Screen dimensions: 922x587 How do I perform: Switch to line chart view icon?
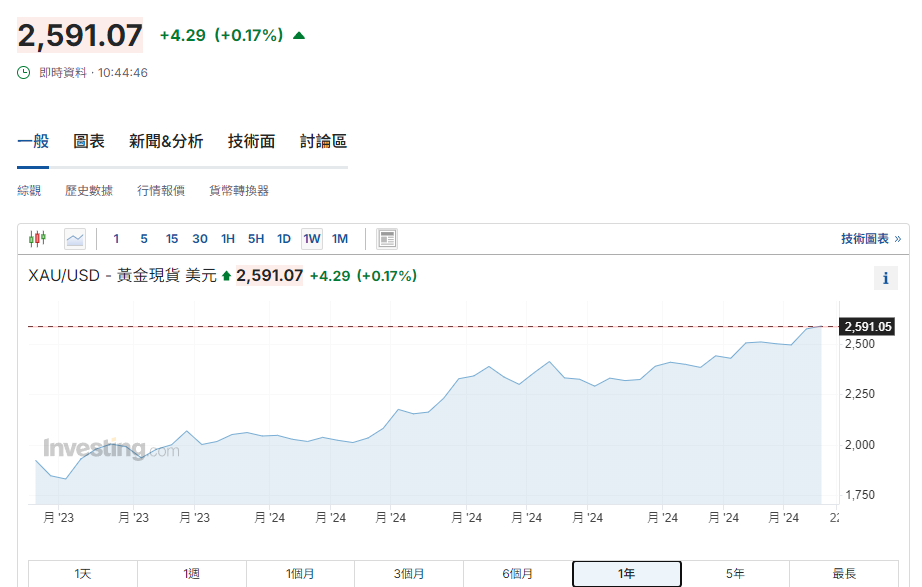pyautogui.click(x=74, y=238)
